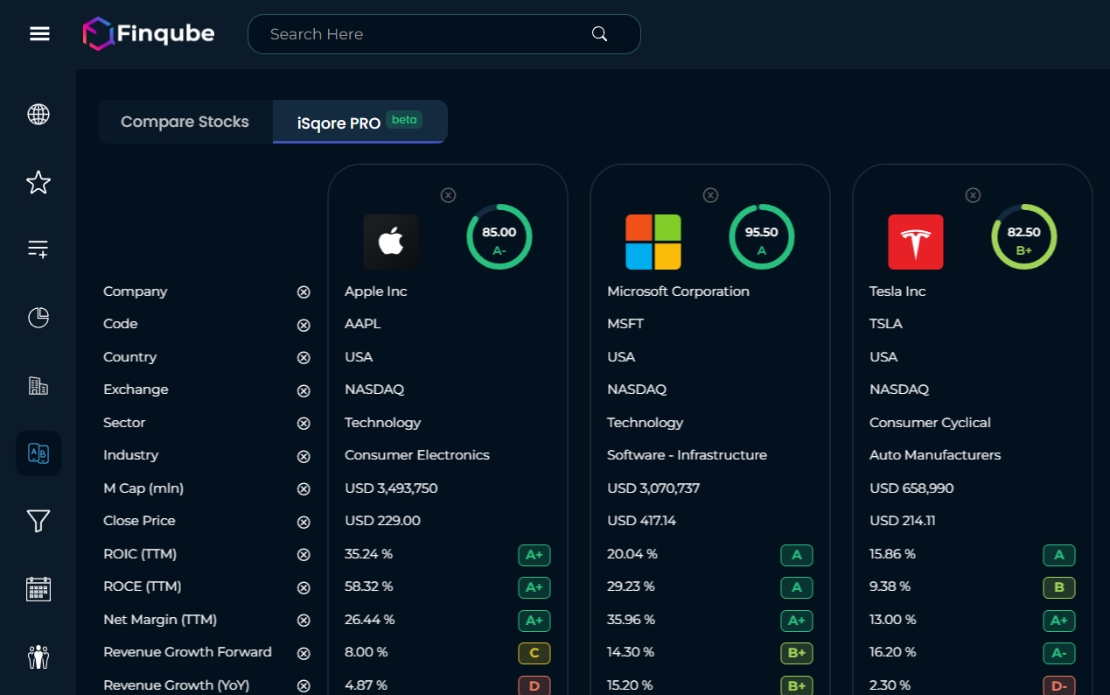This screenshot has height=695, width=1110.
Task: Remove the Code row
Action: click(x=304, y=326)
